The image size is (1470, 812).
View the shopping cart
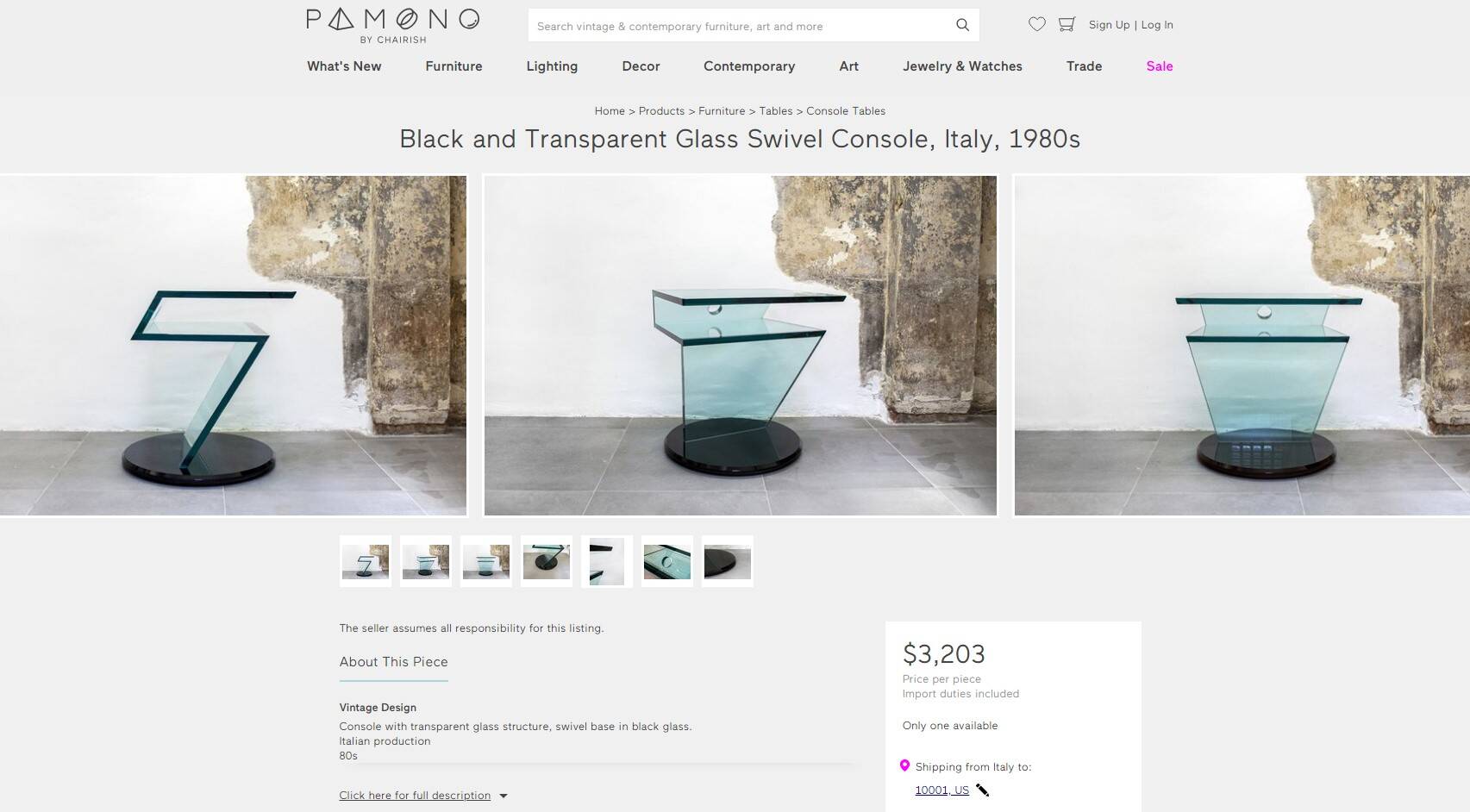tap(1067, 25)
